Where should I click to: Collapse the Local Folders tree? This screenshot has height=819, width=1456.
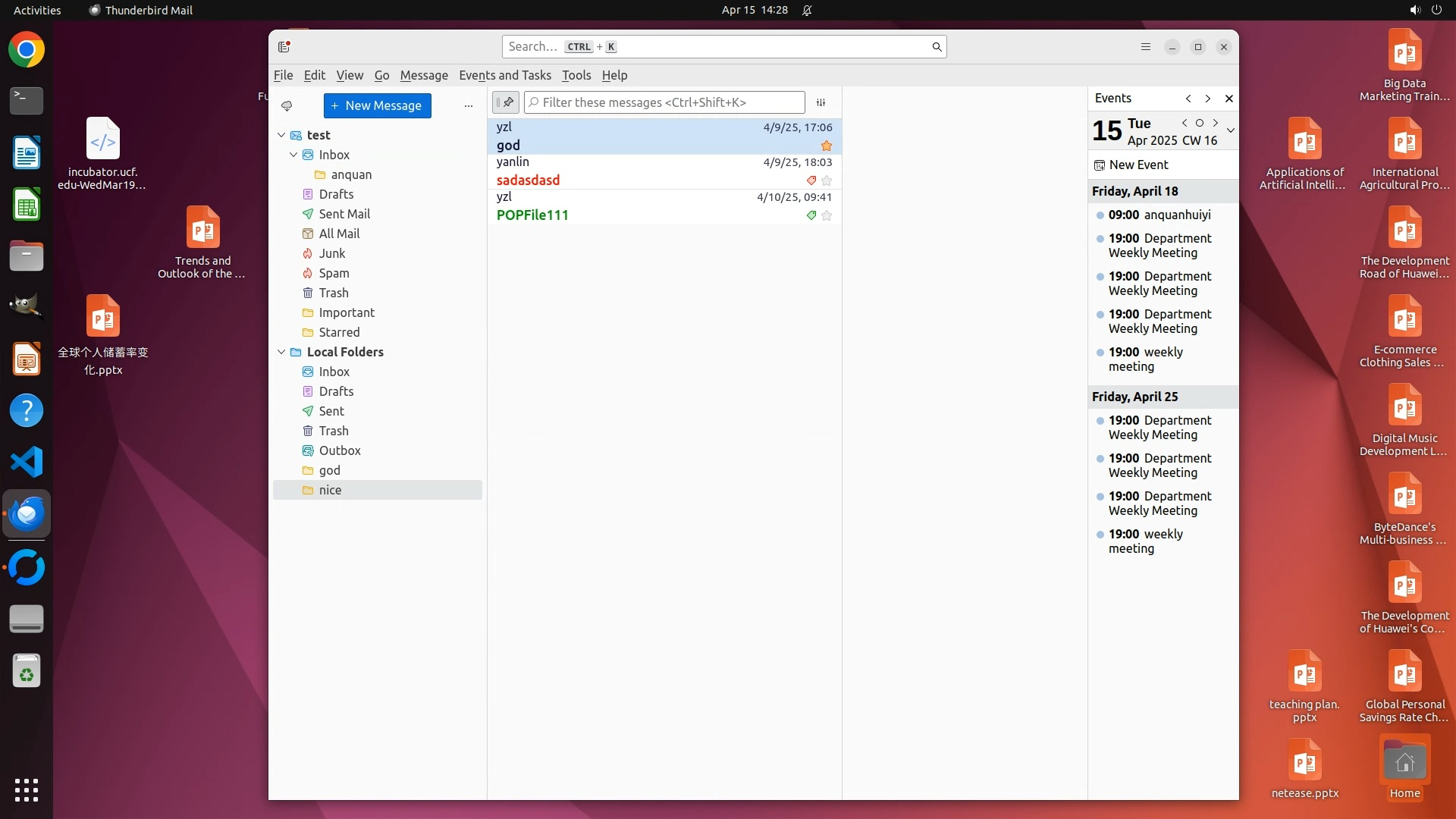tap(281, 352)
